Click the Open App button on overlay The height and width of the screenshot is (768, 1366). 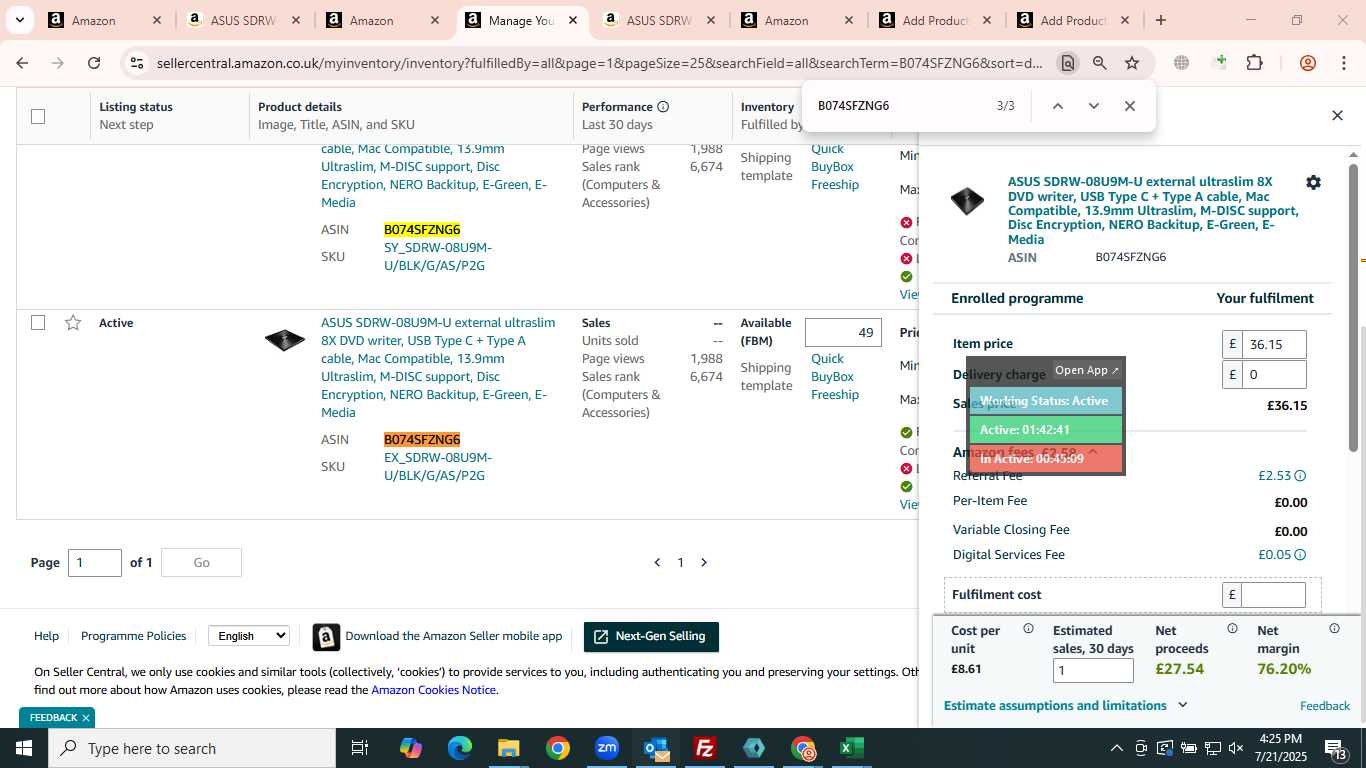tap(1087, 370)
